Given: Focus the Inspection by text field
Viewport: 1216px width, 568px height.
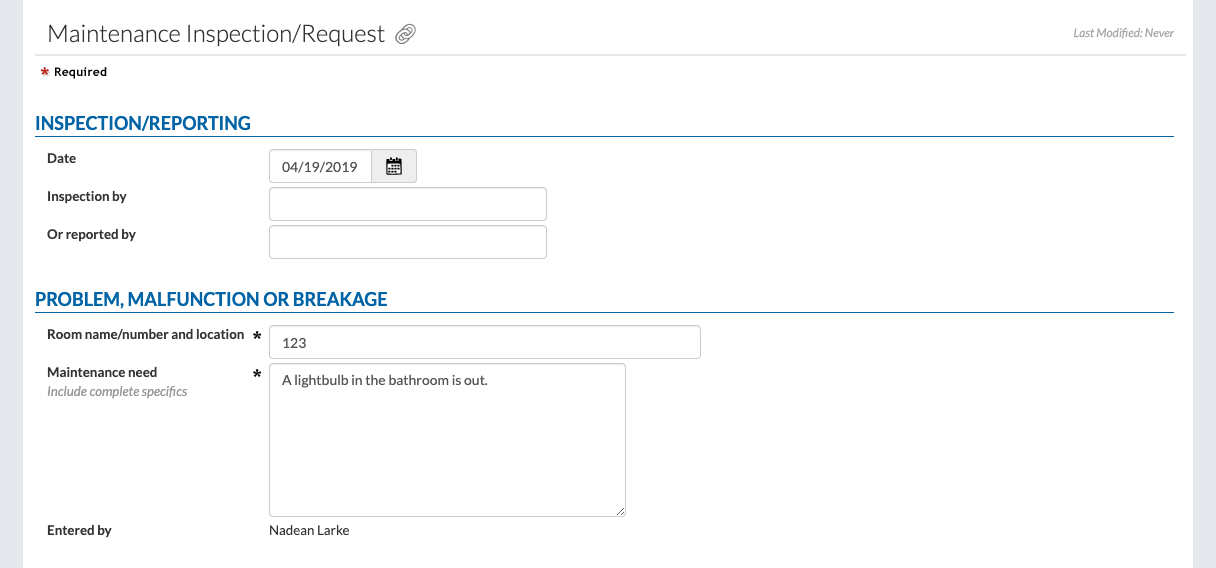Looking at the screenshot, I should [x=408, y=204].
